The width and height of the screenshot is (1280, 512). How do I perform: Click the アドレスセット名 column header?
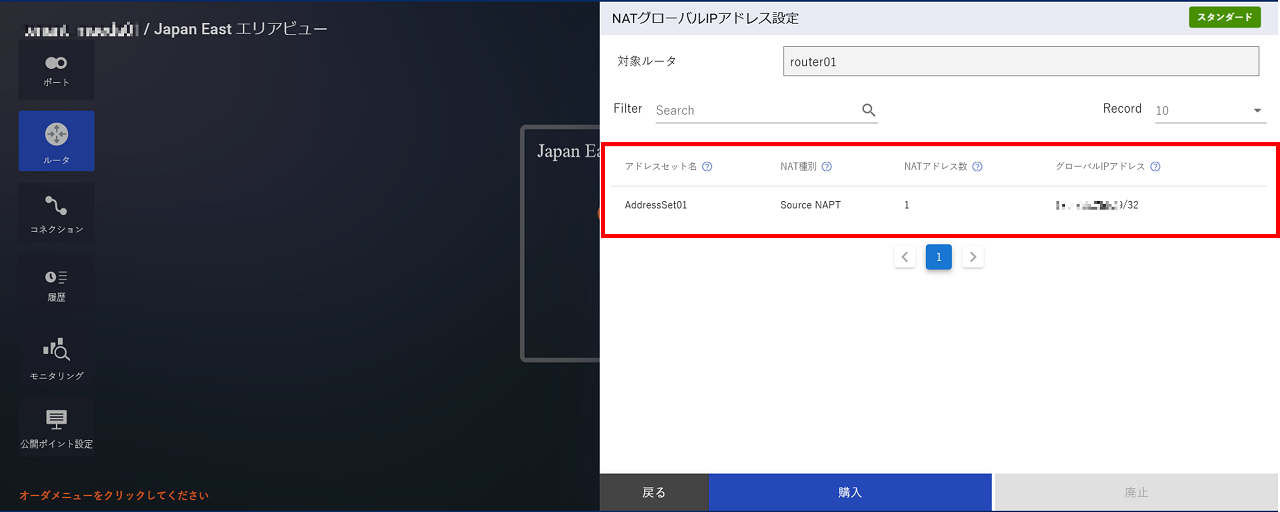click(660, 167)
